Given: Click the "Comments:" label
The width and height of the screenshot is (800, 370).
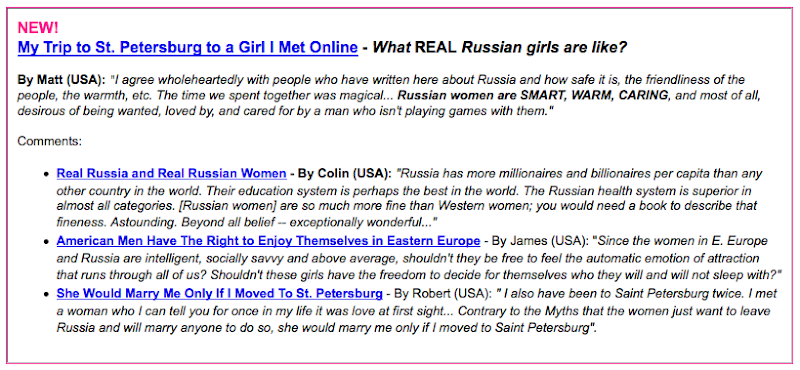Looking at the screenshot, I should pos(49,141).
